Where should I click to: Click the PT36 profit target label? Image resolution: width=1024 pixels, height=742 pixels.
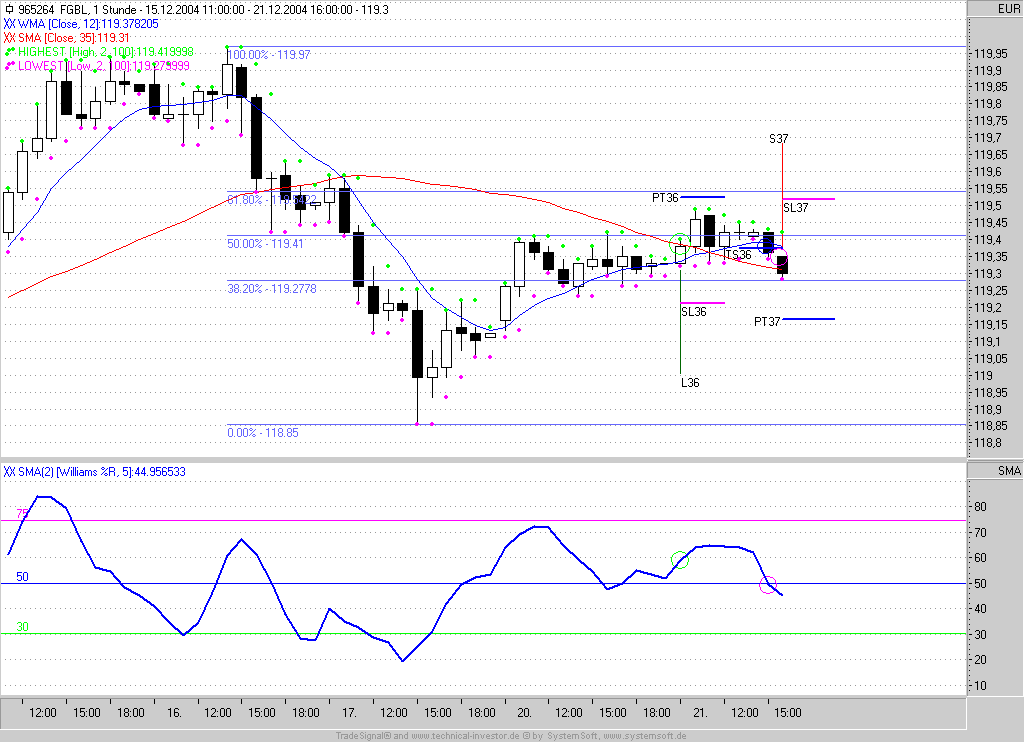click(x=665, y=197)
